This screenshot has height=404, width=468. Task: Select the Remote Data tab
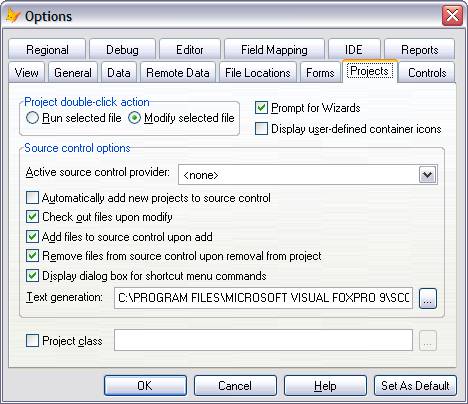point(178,72)
